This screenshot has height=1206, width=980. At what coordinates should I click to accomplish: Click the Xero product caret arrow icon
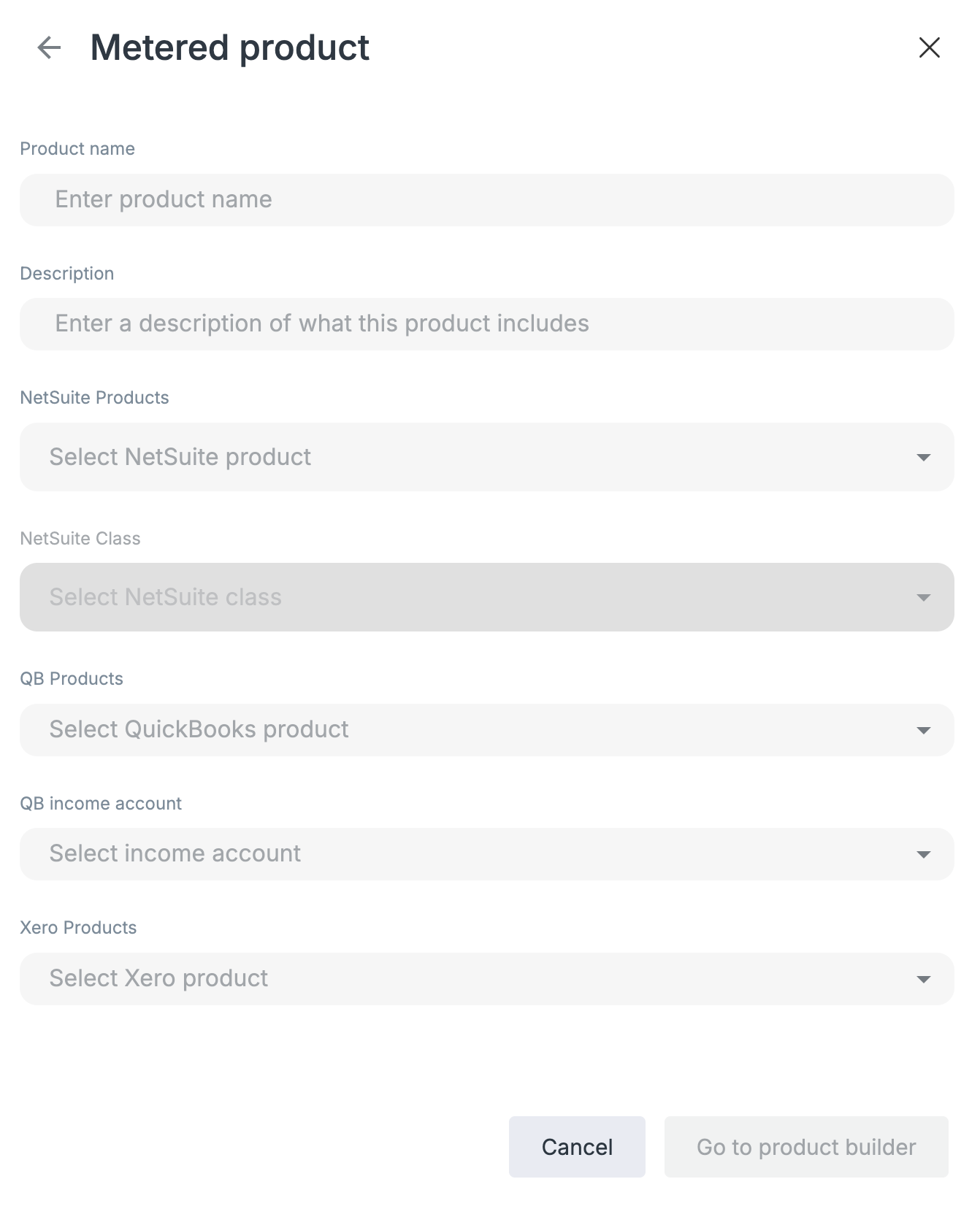click(x=923, y=980)
